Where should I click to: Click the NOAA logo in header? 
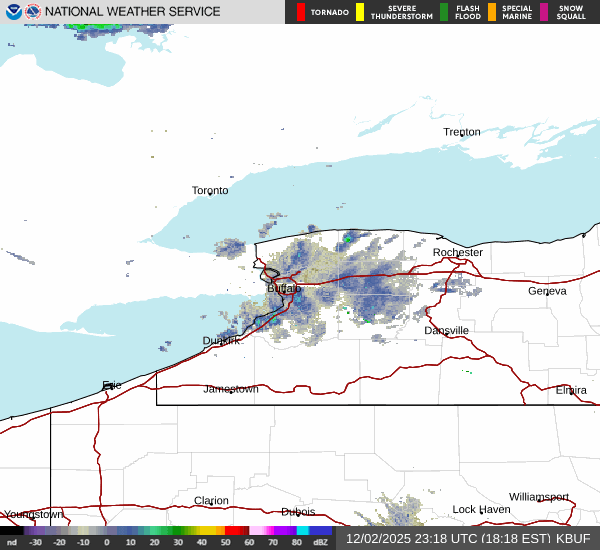point(13,12)
